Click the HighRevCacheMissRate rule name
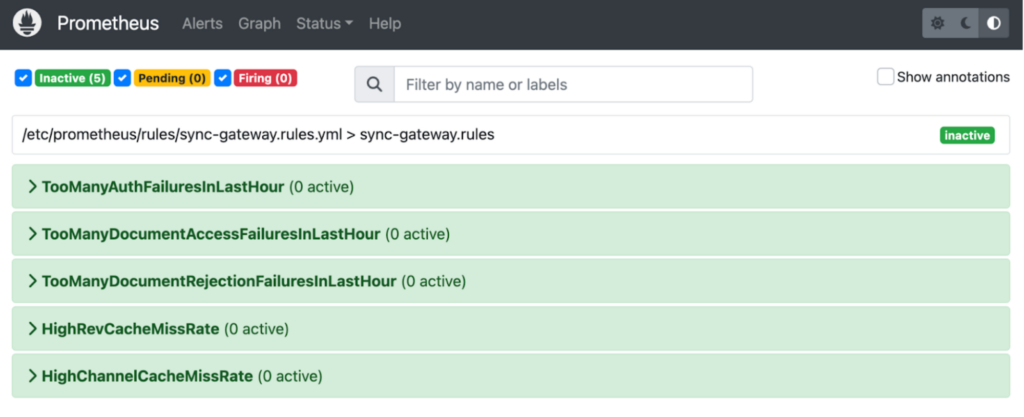The width and height of the screenshot is (1024, 417). pyautogui.click(x=131, y=329)
